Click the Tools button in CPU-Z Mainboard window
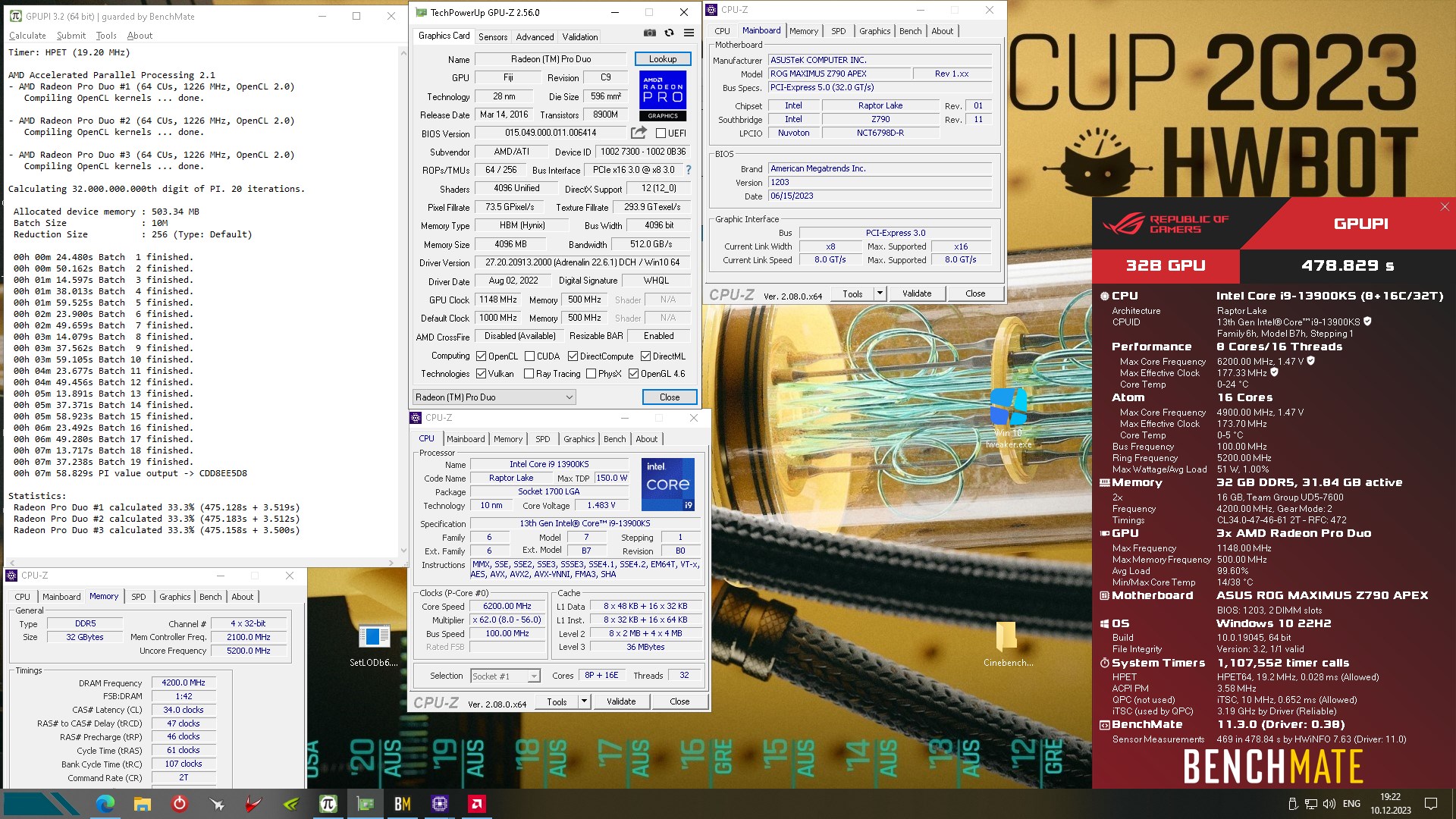This screenshot has width=1456, height=819. 852,293
